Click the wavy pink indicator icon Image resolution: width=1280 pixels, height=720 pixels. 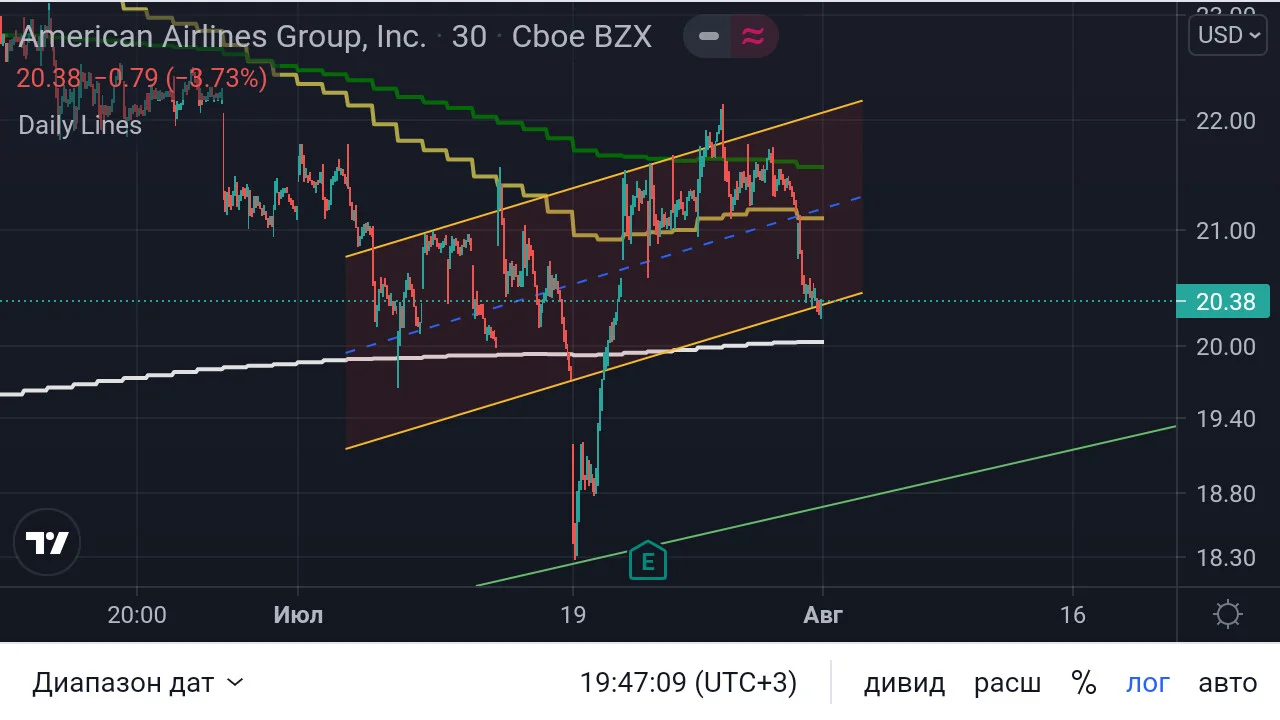(753, 37)
